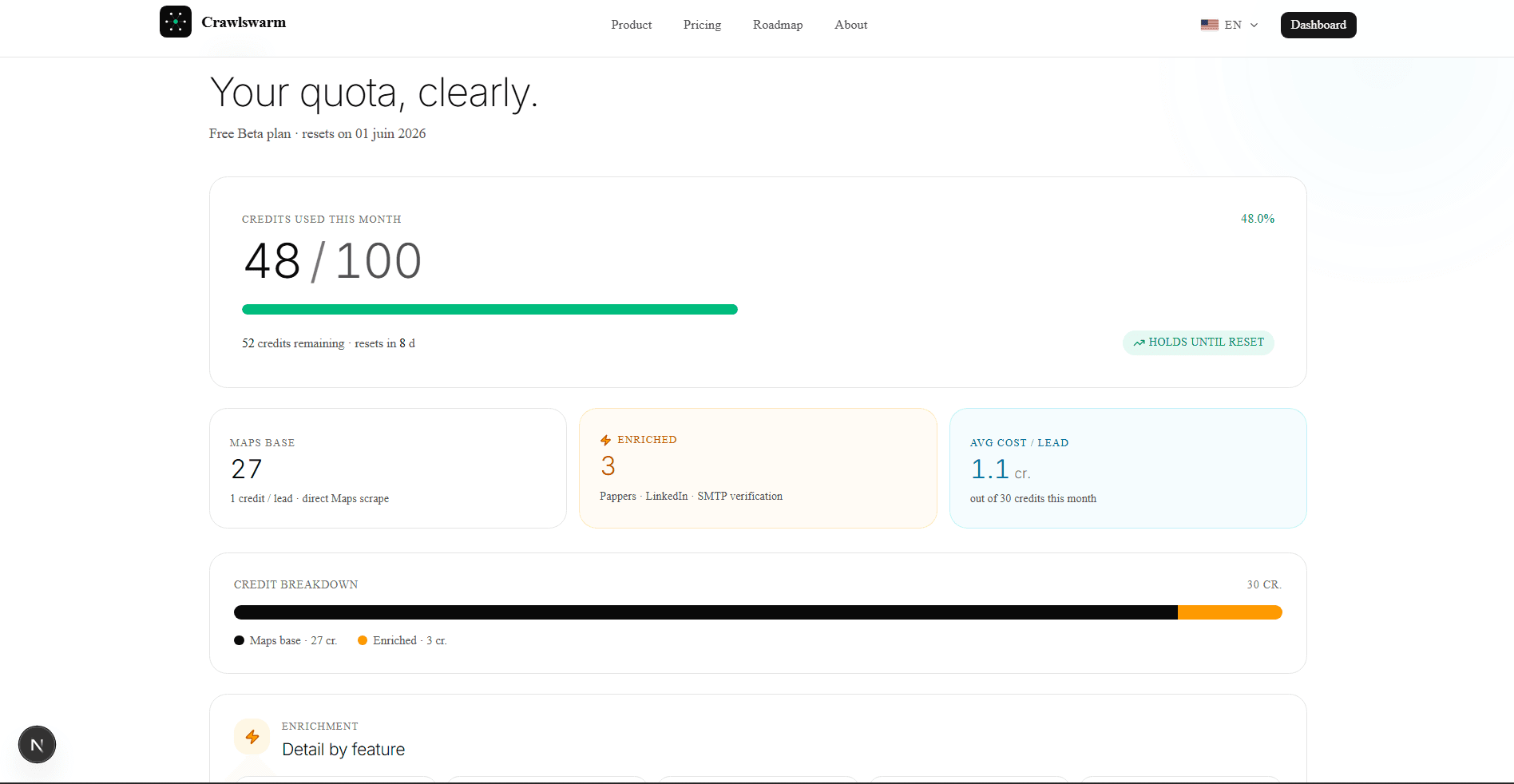Image resolution: width=1514 pixels, height=784 pixels.
Task: Click the Holds Until Reset badge
Action: [1199, 343]
